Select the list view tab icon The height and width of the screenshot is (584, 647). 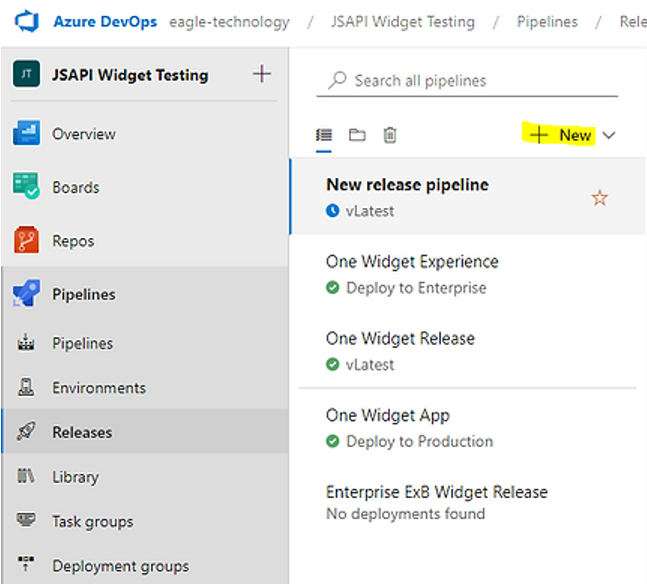[x=324, y=135]
